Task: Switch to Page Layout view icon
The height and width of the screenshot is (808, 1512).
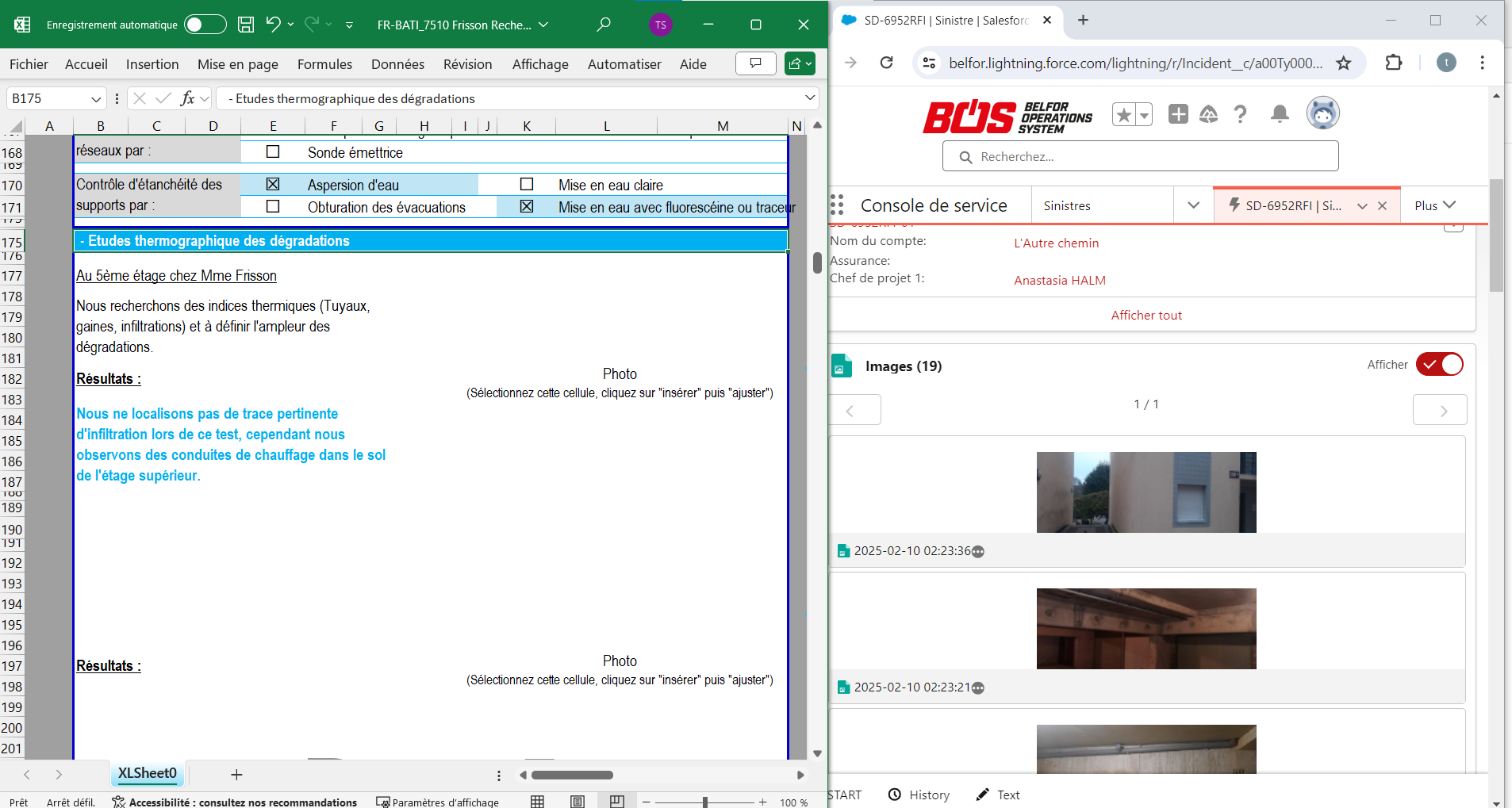Action: point(578,802)
